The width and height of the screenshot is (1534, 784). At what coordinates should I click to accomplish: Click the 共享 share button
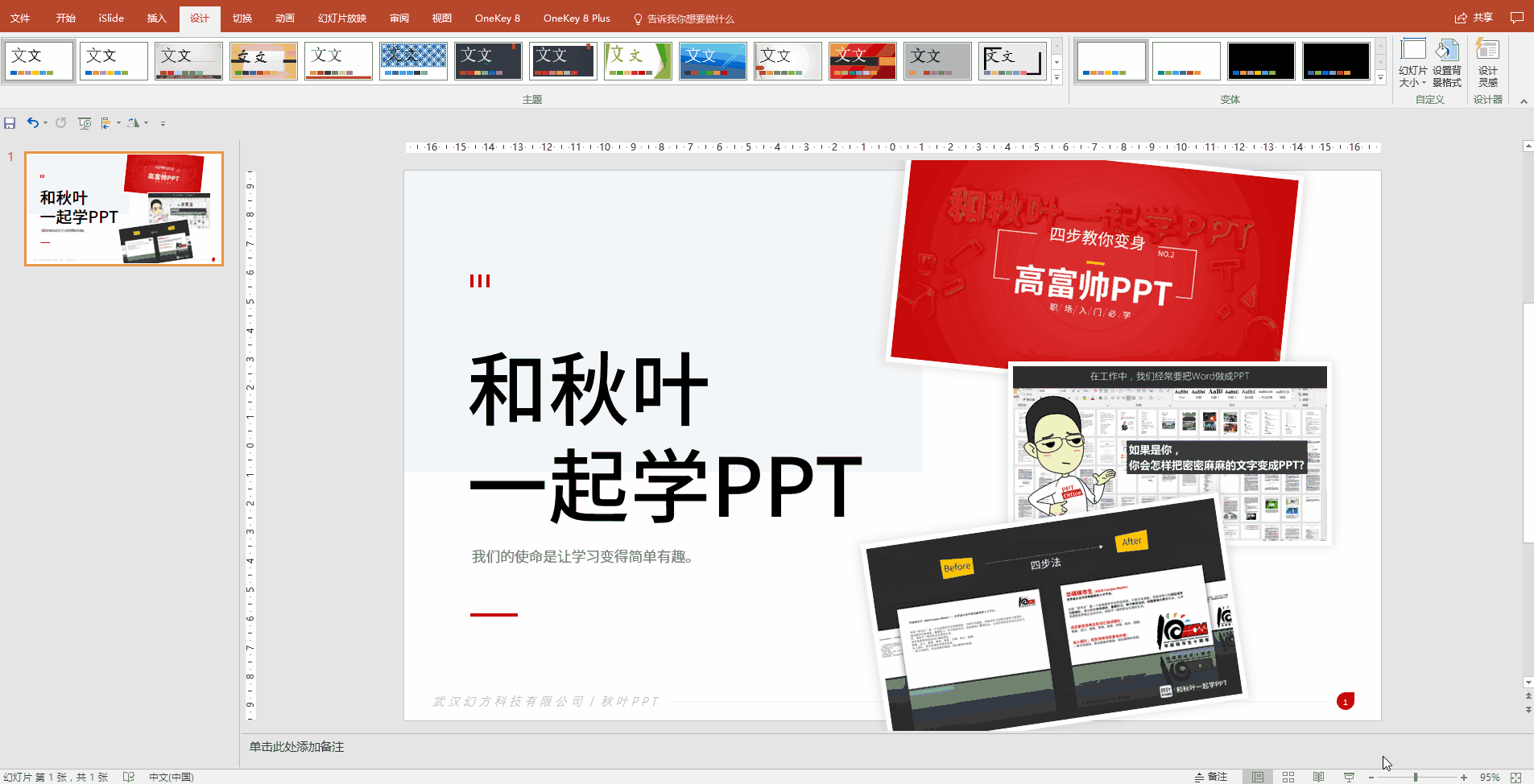tap(1474, 18)
